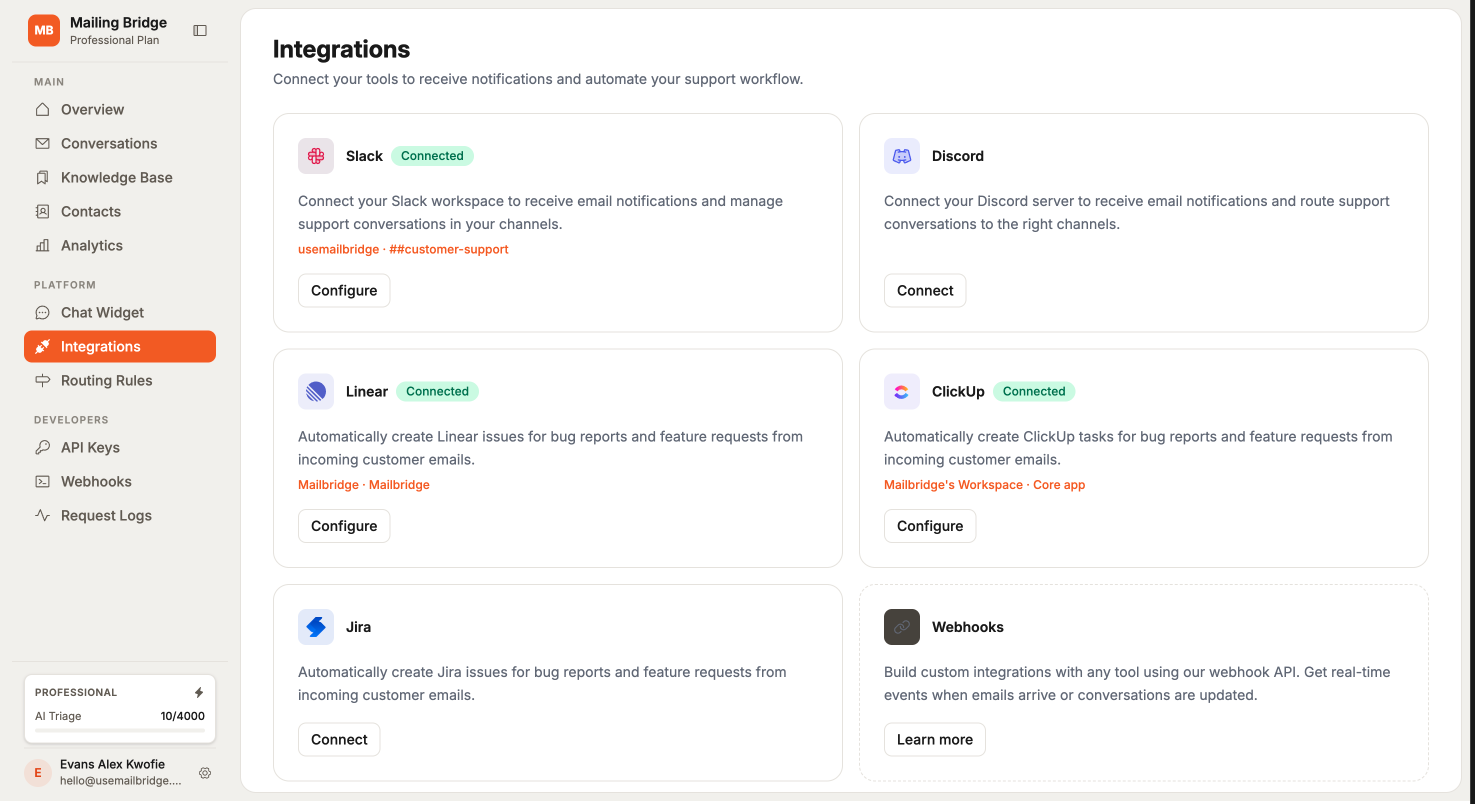Click the Webhooks terminal icon in sidebar
1475x804 pixels.
(42, 481)
